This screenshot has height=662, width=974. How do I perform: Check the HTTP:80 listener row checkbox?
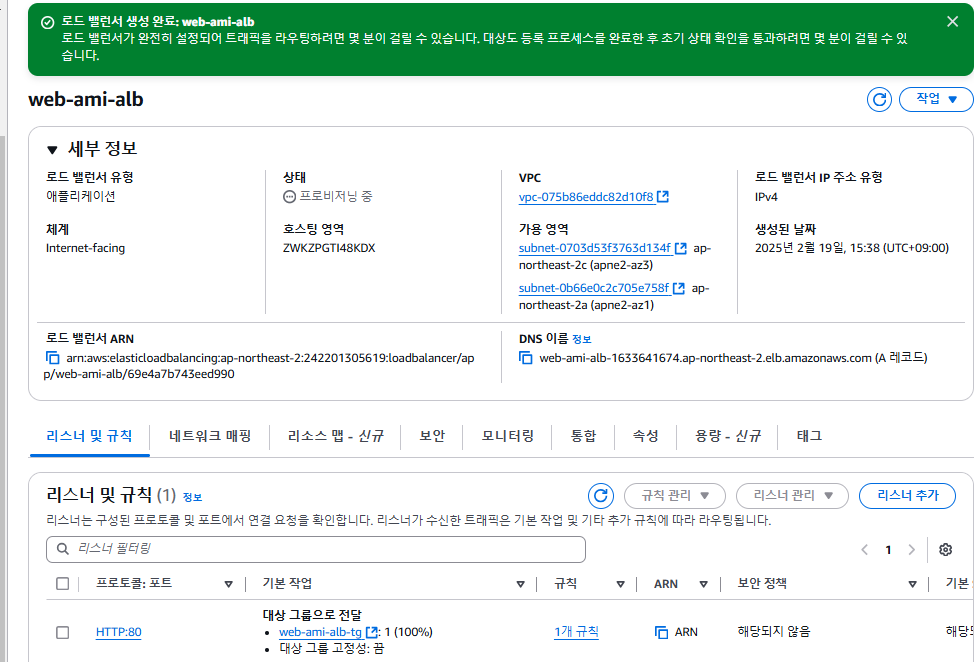(x=63, y=632)
